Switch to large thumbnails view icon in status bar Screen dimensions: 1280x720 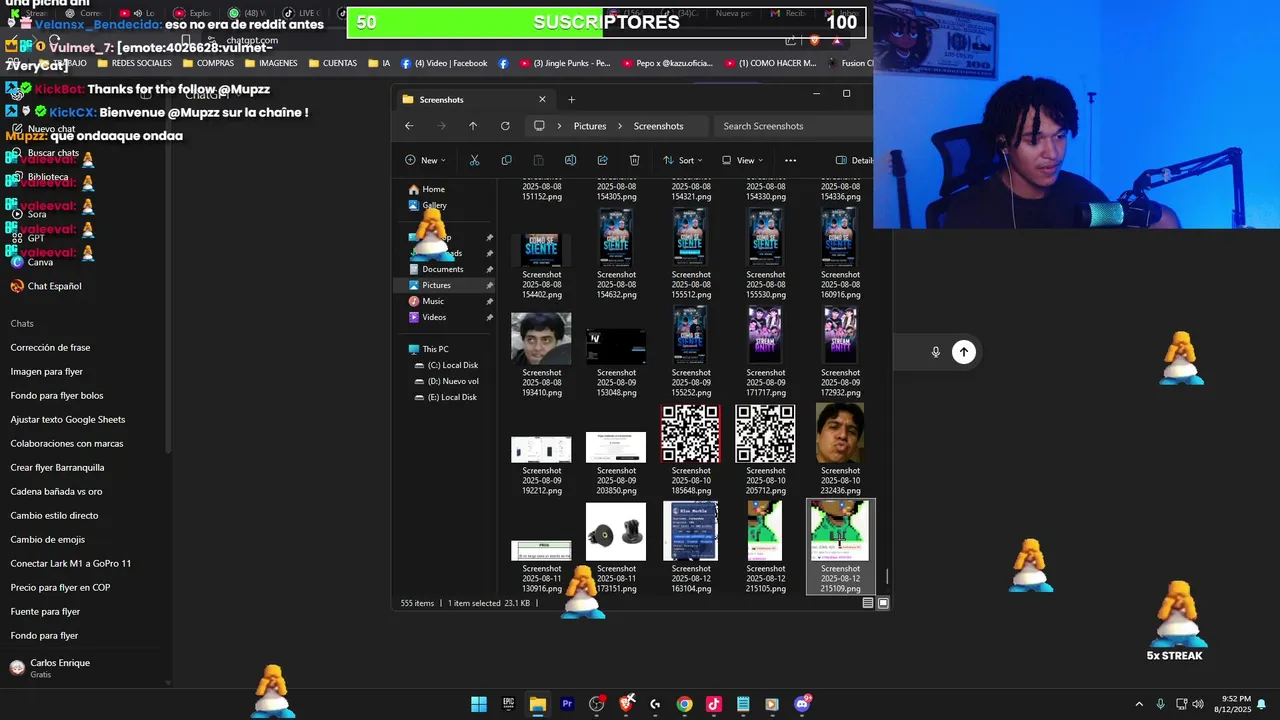pos(883,603)
